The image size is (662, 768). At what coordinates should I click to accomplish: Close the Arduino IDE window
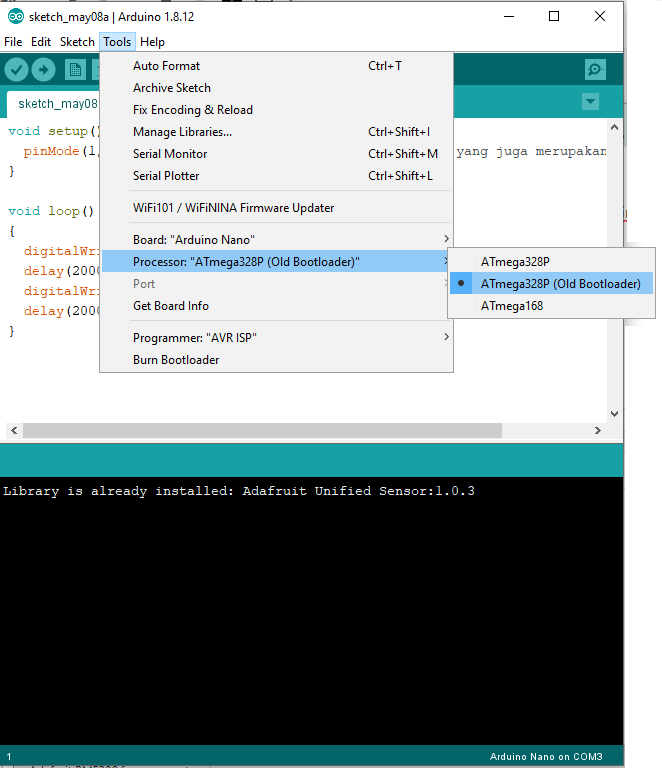click(600, 16)
